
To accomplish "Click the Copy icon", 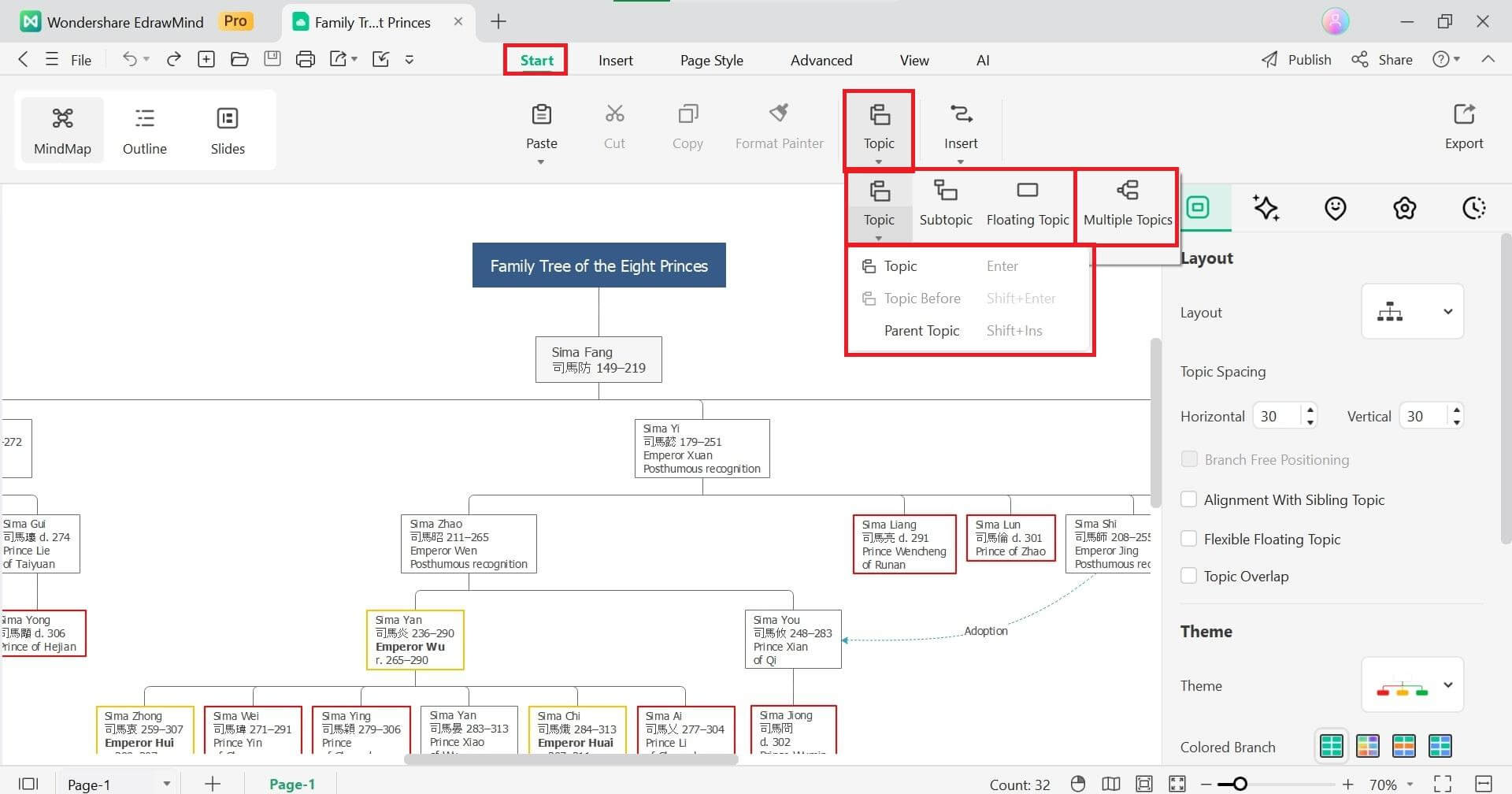I will (687, 114).
